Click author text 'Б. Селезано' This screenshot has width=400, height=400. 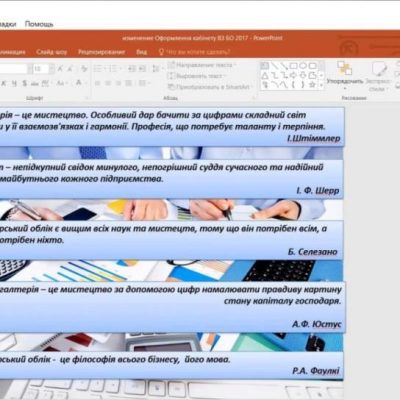[313, 252]
